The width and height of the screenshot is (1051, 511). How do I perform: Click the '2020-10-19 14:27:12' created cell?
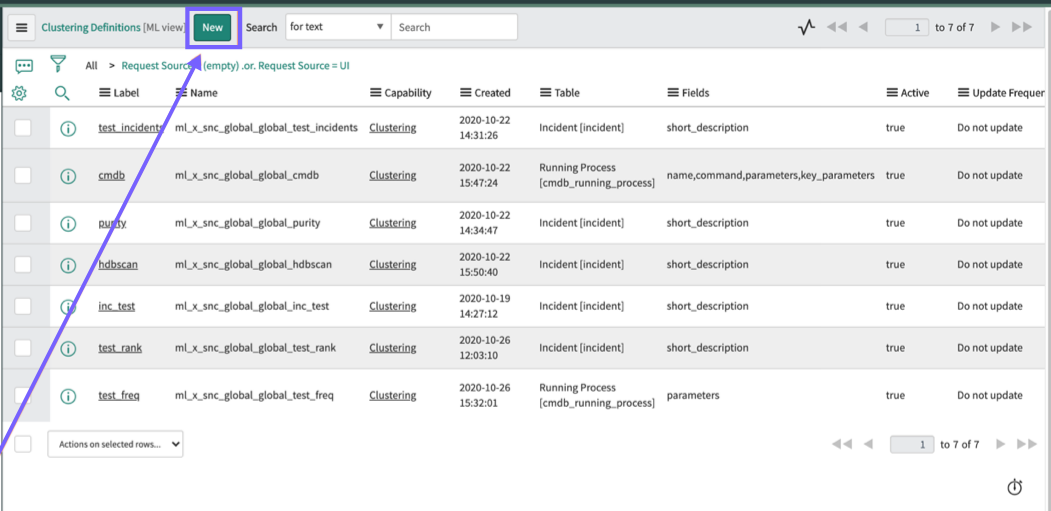tap(485, 306)
